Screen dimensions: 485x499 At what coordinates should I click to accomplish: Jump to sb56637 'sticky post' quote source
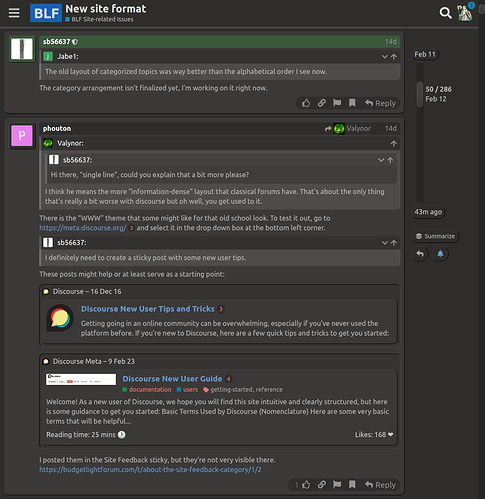pos(394,243)
